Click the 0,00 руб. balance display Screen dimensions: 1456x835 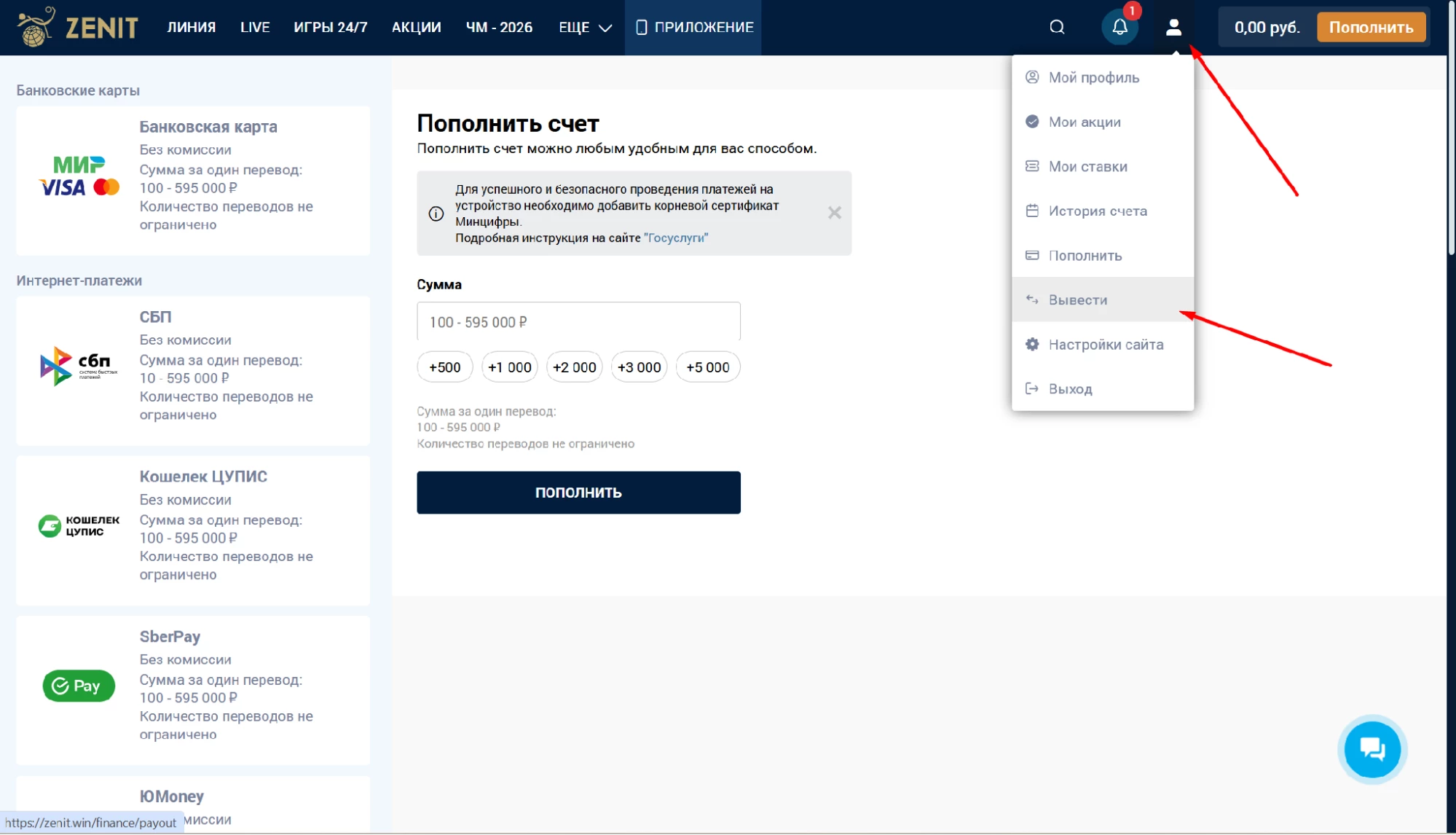tap(1267, 27)
